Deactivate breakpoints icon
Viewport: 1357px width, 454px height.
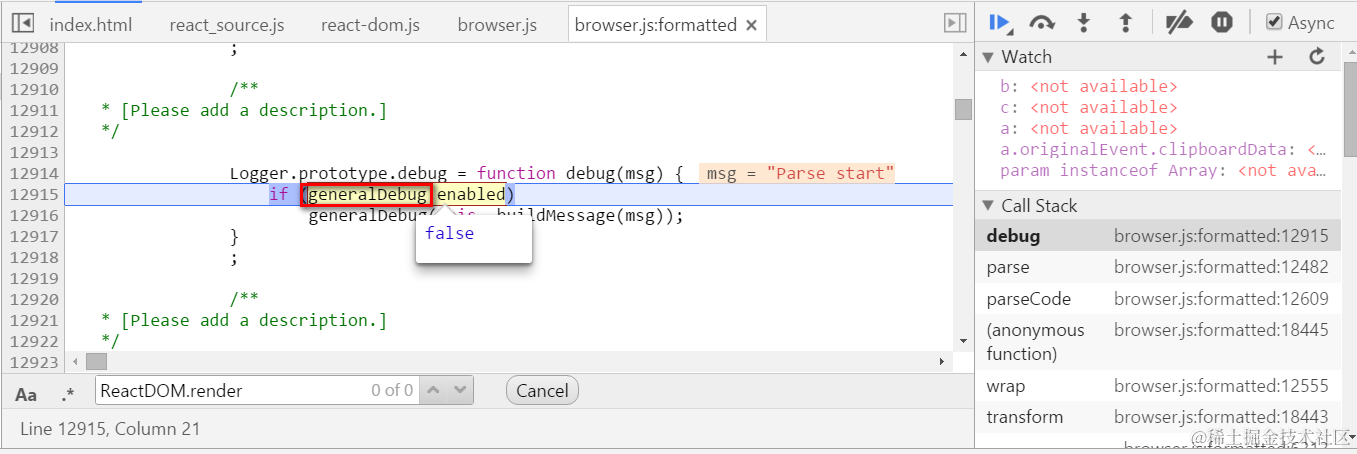tap(1180, 22)
